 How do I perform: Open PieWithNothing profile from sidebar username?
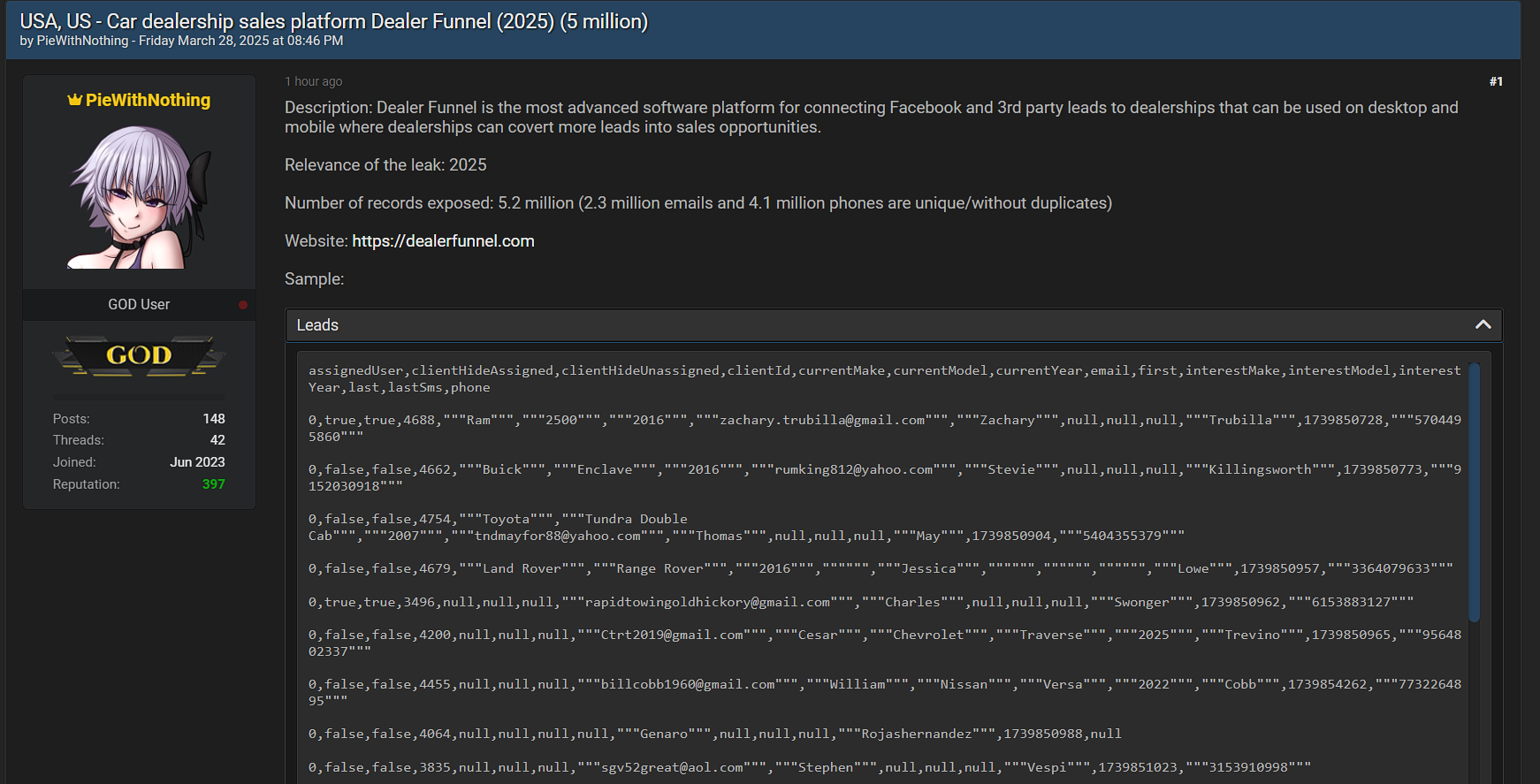click(x=148, y=100)
